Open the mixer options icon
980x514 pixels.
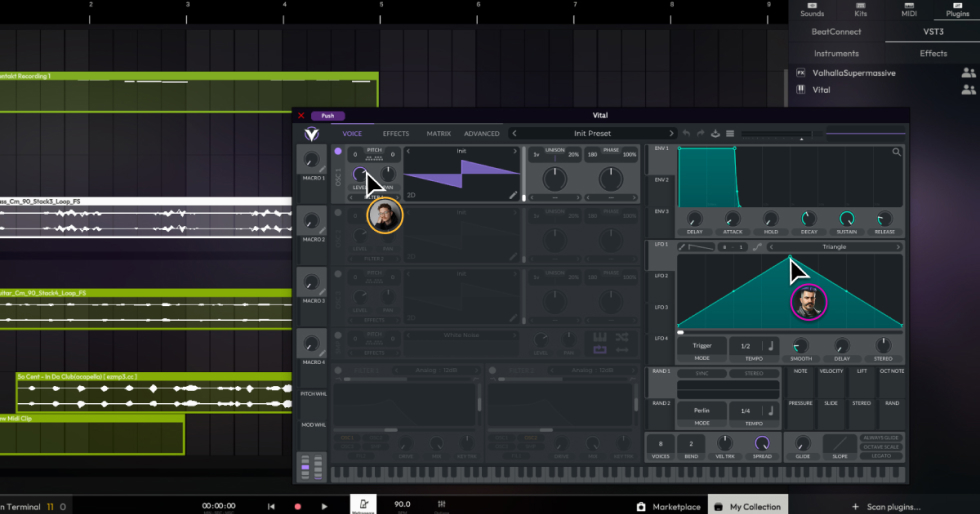pyautogui.click(x=441, y=504)
